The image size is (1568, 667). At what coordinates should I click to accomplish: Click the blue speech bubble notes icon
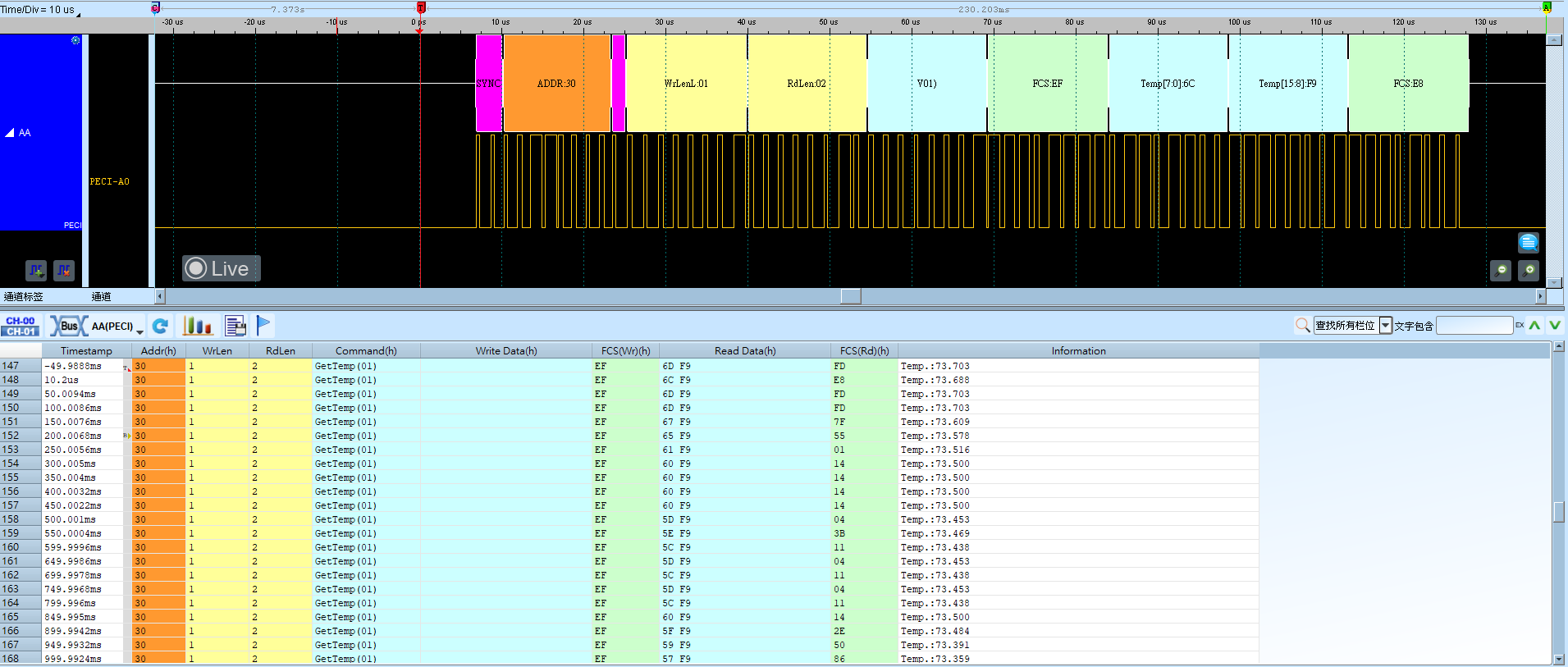click(x=1529, y=242)
